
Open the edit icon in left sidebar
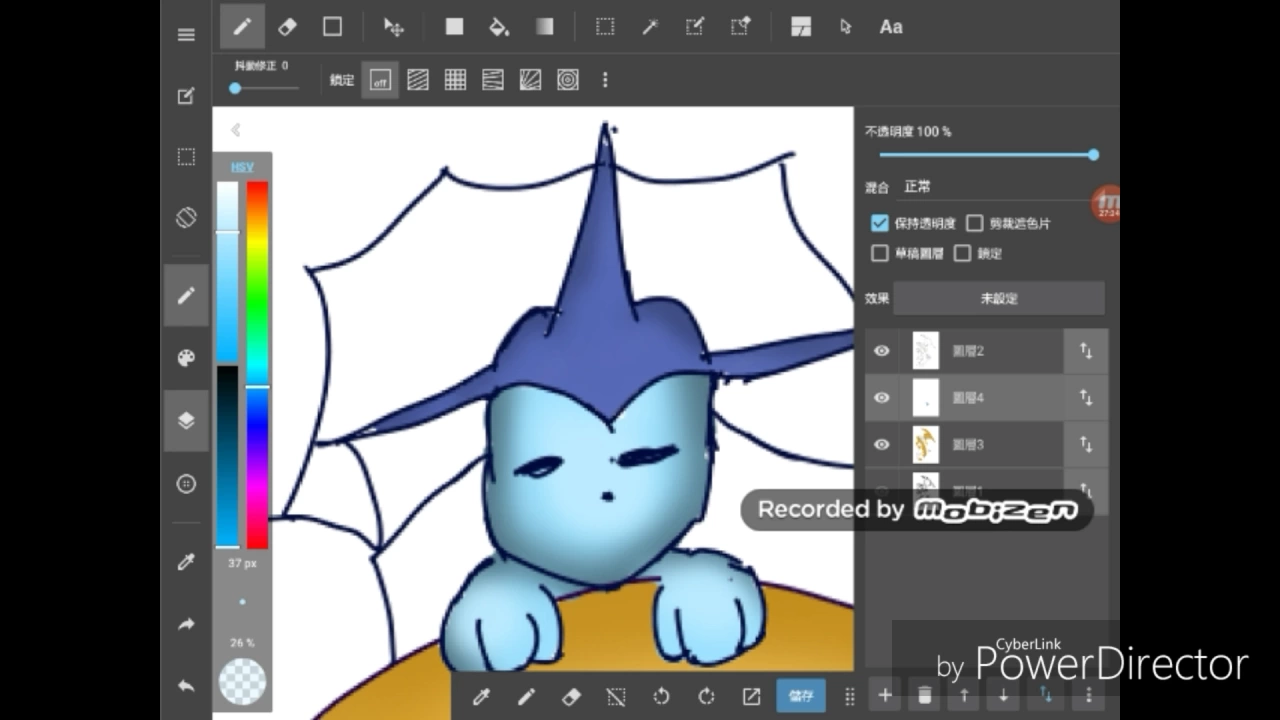pyautogui.click(x=186, y=96)
